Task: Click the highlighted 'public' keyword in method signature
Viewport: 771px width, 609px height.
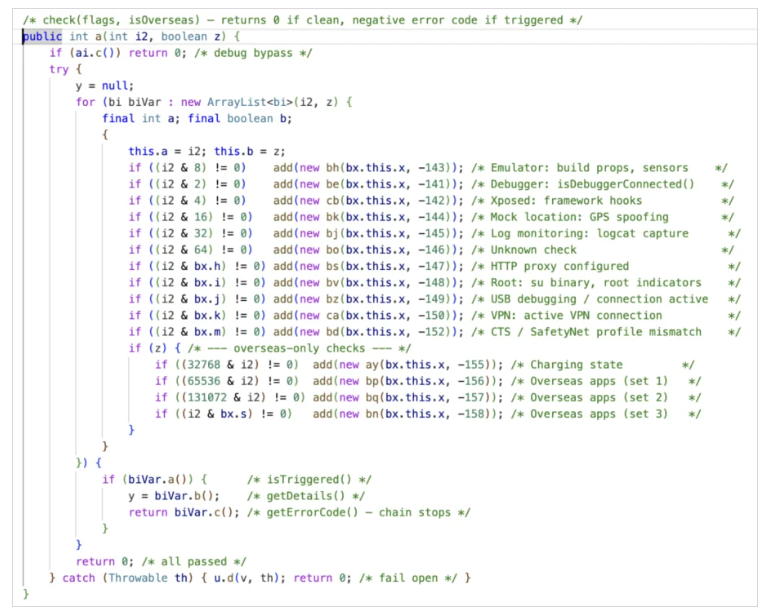Action: (x=43, y=37)
